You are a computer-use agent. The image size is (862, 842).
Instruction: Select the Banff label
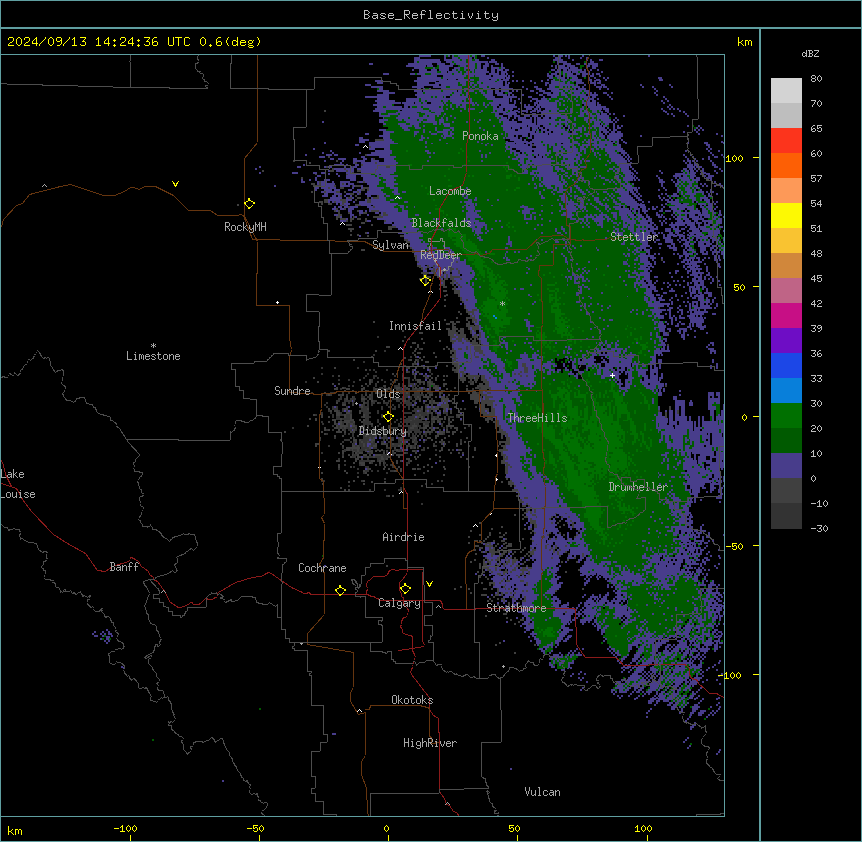[x=124, y=567]
